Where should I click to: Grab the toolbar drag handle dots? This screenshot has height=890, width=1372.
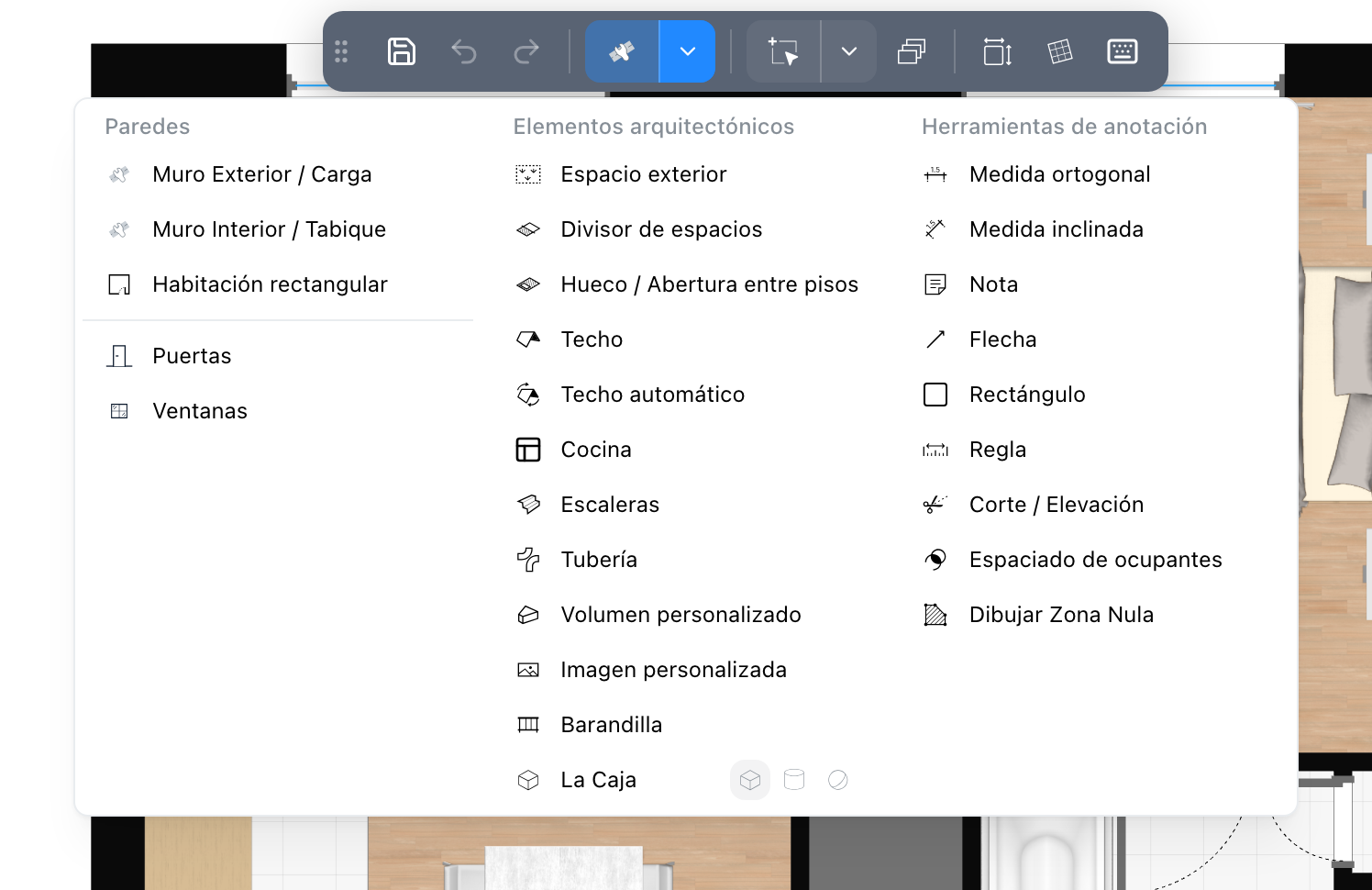point(341,51)
